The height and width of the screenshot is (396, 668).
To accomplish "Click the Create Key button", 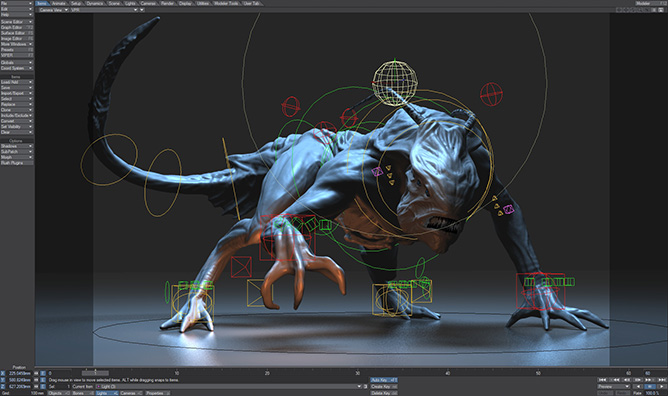I will (x=384, y=387).
